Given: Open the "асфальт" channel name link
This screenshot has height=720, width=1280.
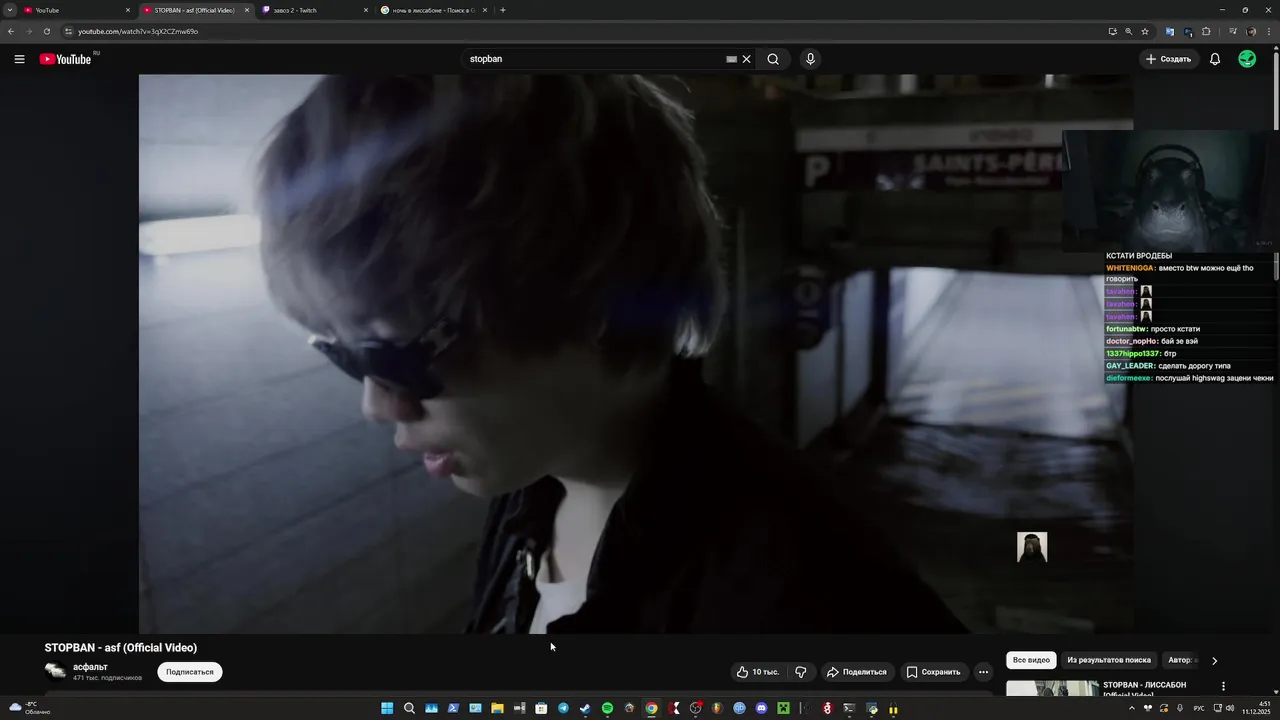Looking at the screenshot, I should [x=90, y=667].
